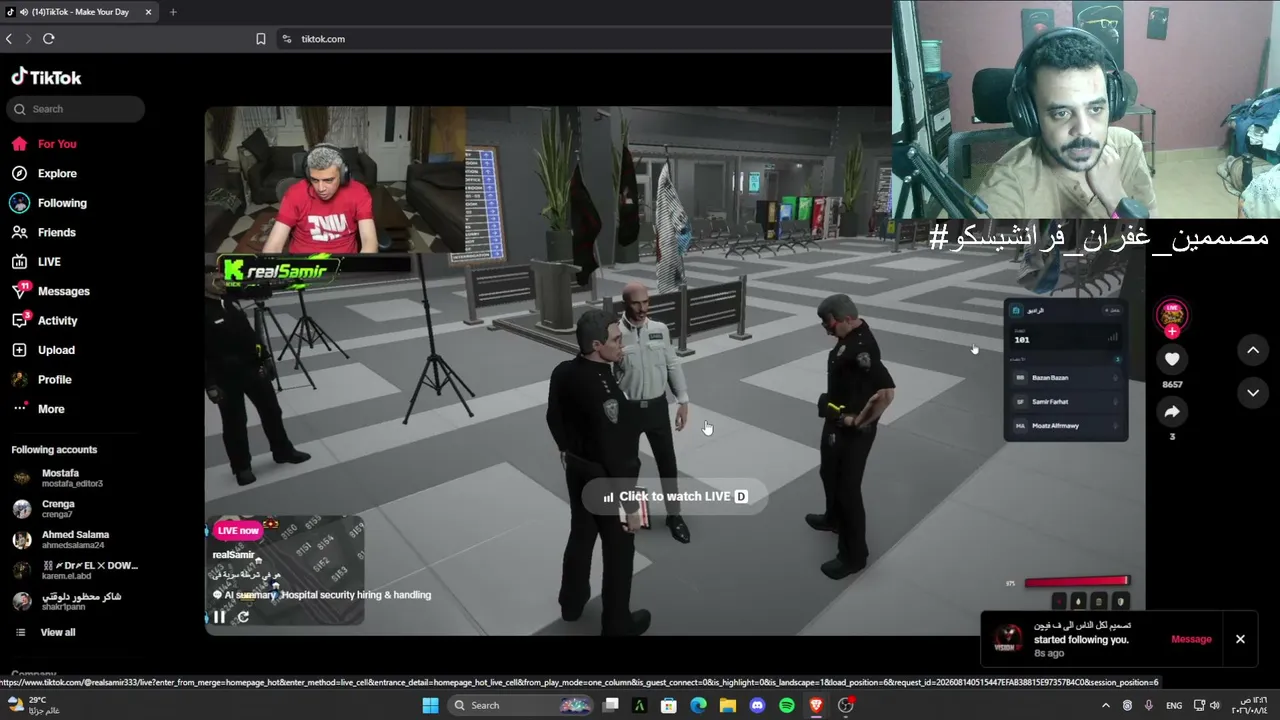Image resolution: width=1280 pixels, height=720 pixels.
Task: Click the TikTok logo
Action: tap(46, 77)
